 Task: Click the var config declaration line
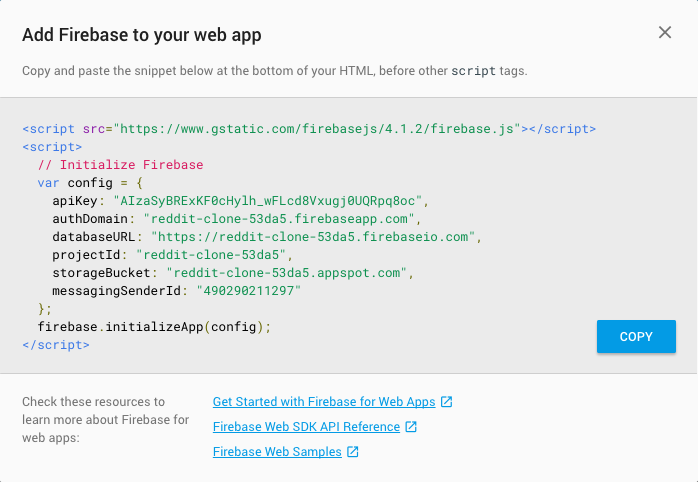[x=90, y=182]
